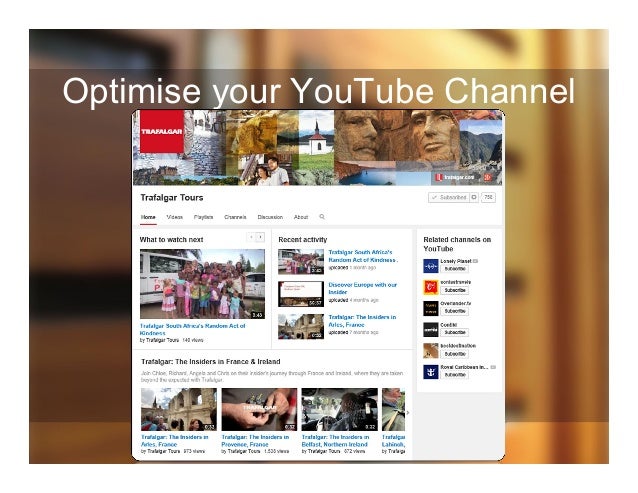Subscribe to Overlander.tv channel
Viewport: 638px width, 493px height.
pyautogui.click(x=454, y=312)
